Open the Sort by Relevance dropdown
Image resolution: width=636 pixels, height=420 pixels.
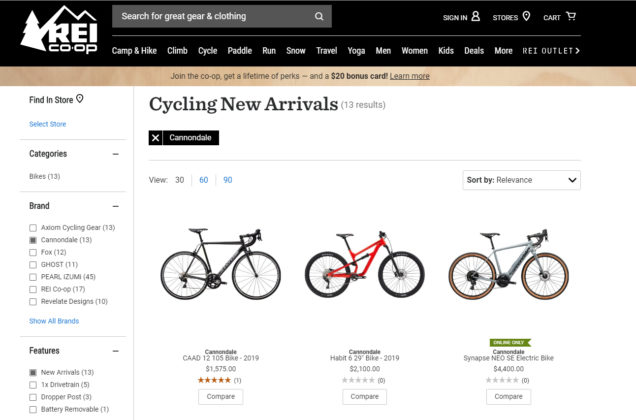(x=522, y=180)
